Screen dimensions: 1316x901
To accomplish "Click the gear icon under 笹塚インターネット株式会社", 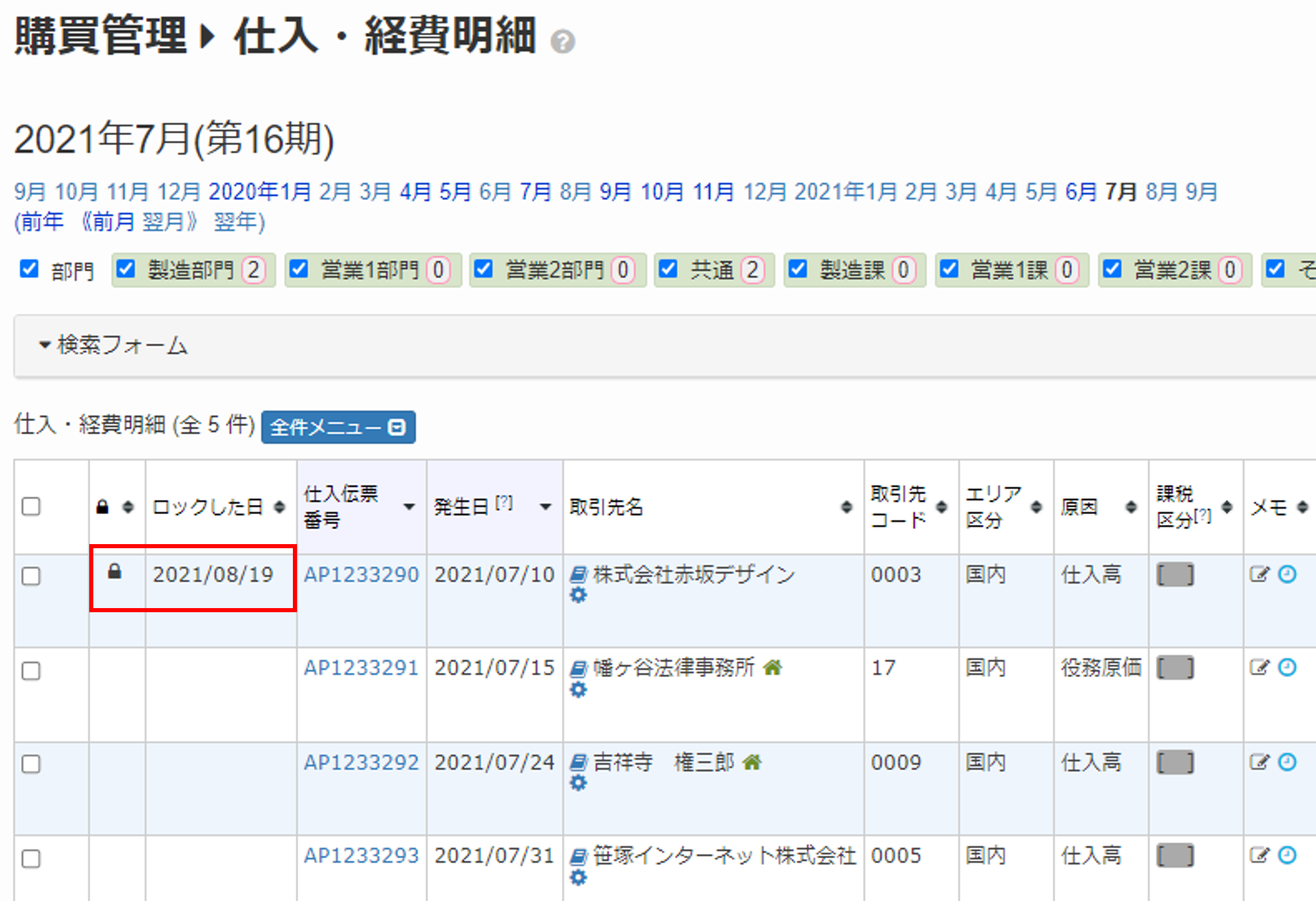I will point(578,877).
